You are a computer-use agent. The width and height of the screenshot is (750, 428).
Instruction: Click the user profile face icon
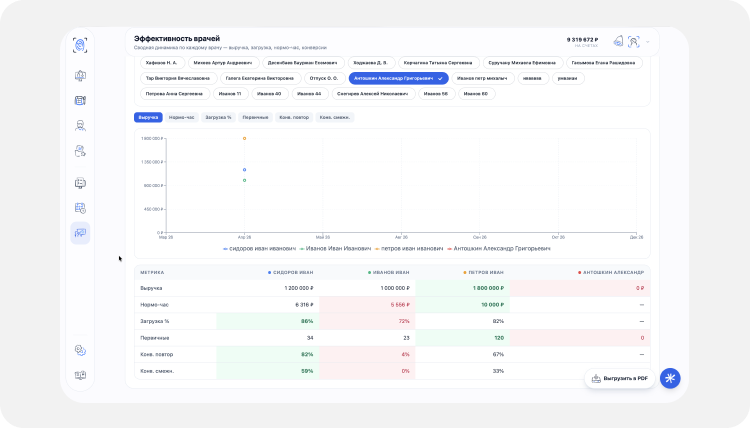click(x=634, y=42)
